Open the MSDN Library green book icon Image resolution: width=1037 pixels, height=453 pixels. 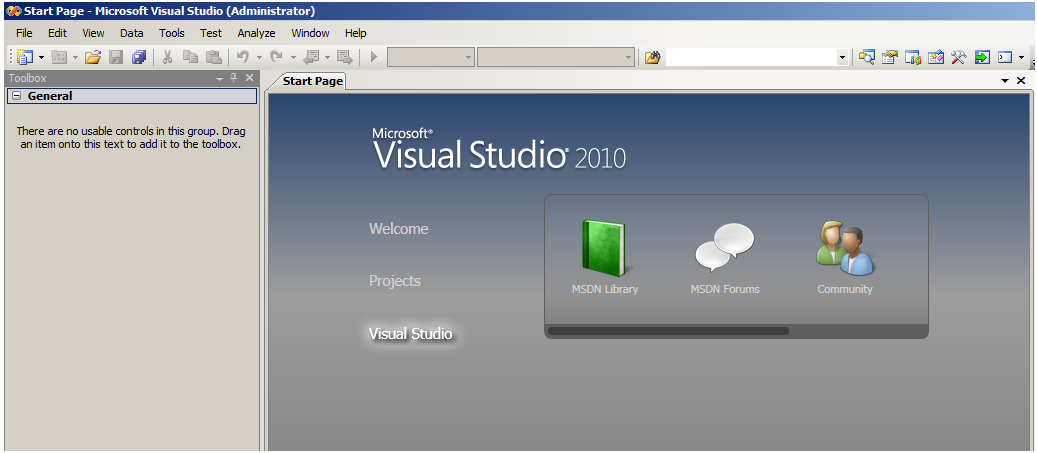click(604, 248)
